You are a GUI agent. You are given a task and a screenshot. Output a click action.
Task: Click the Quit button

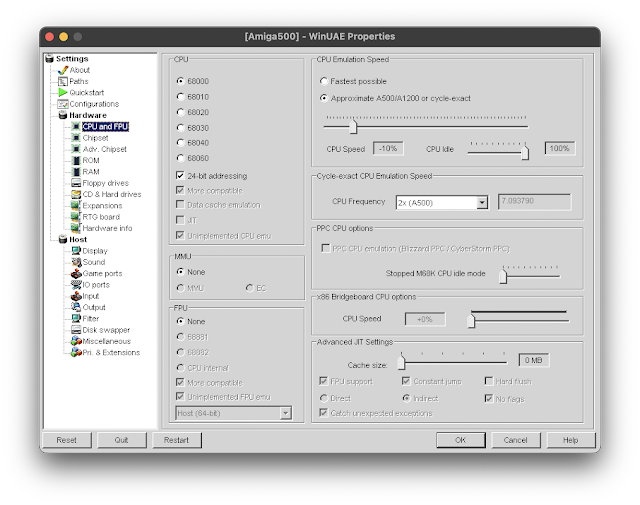point(121,440)
